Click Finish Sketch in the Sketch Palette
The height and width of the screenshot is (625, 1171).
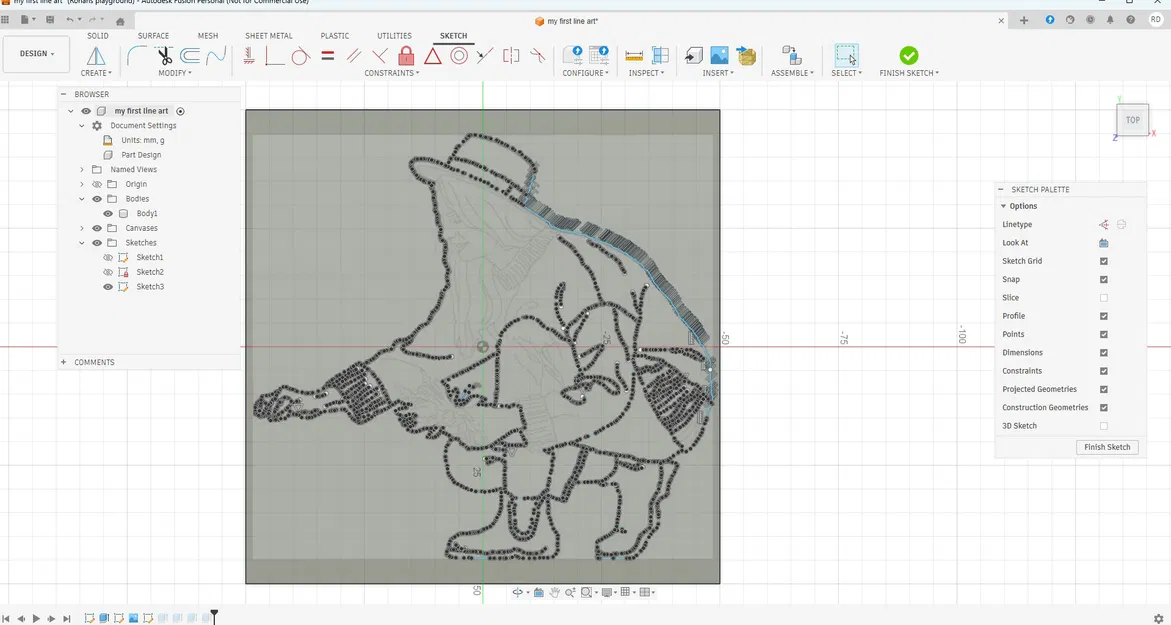tap(1107, 447)
